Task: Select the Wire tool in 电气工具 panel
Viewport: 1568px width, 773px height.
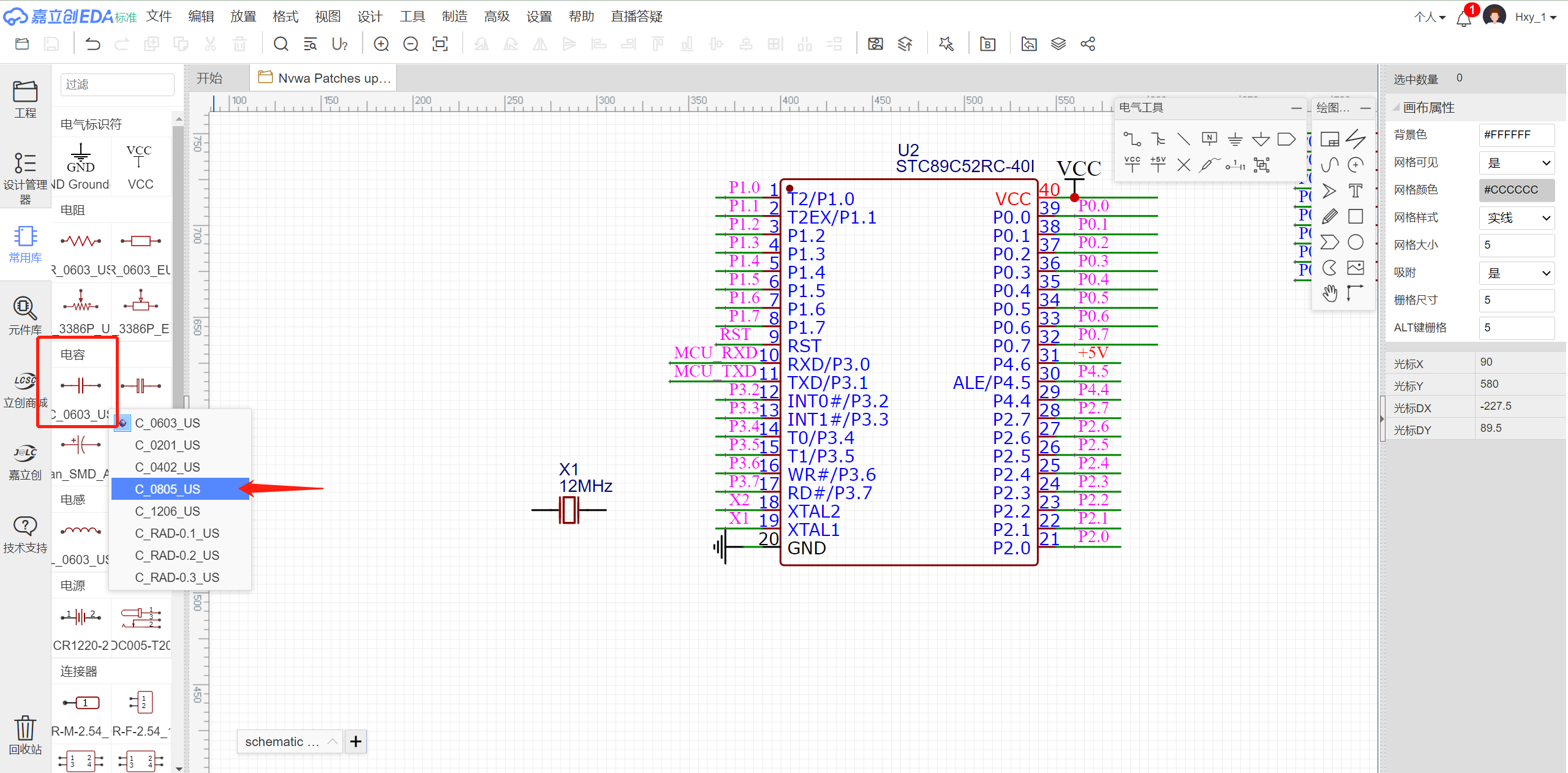Action: point(1132,139)
